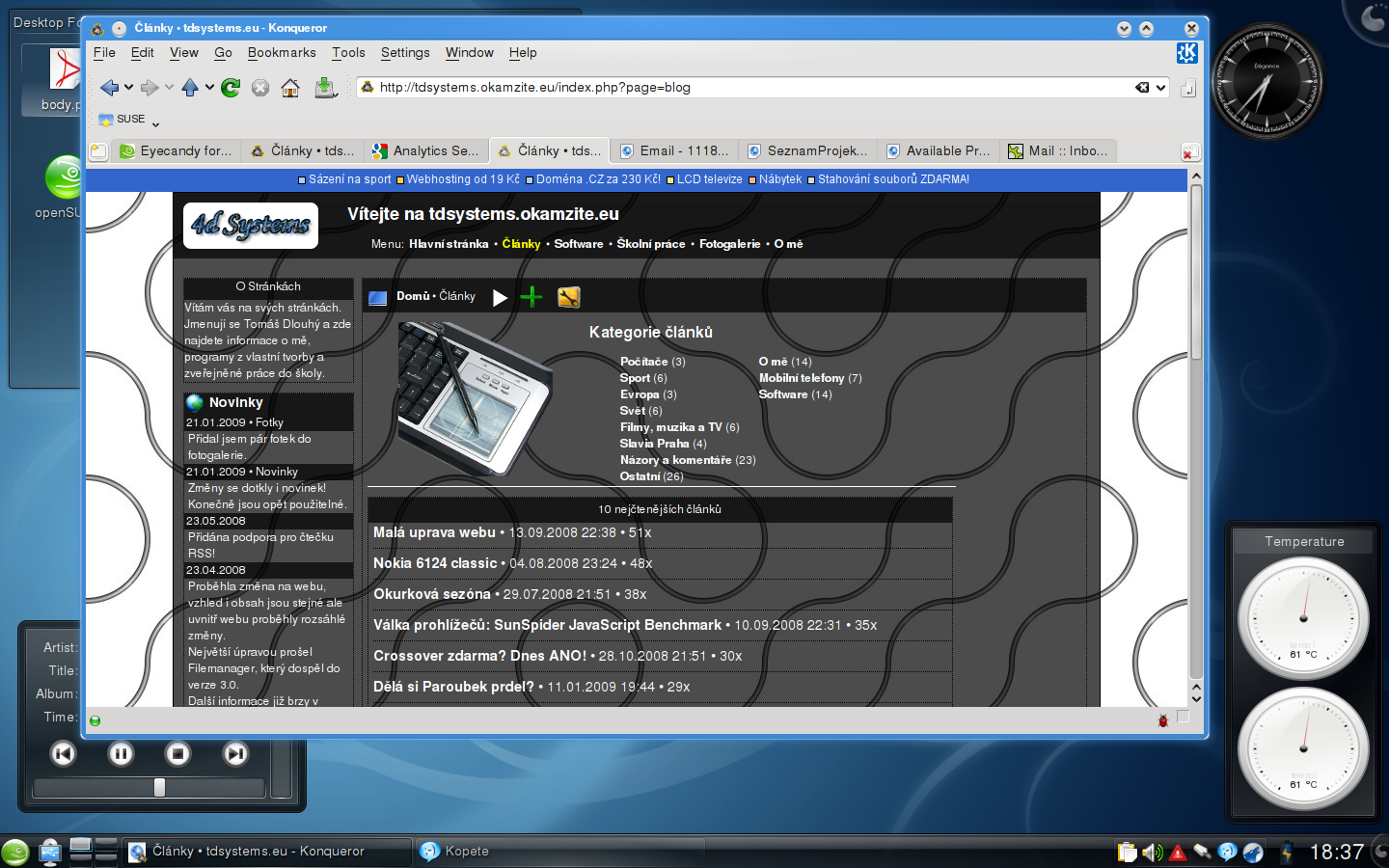Go forward with the gray right arrow
1389x868 pixels.
pos(150,88)
